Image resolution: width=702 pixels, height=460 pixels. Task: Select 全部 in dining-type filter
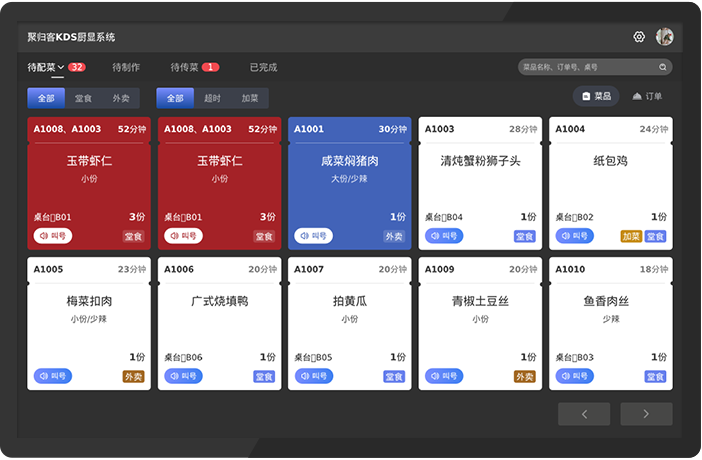[46, 98]
